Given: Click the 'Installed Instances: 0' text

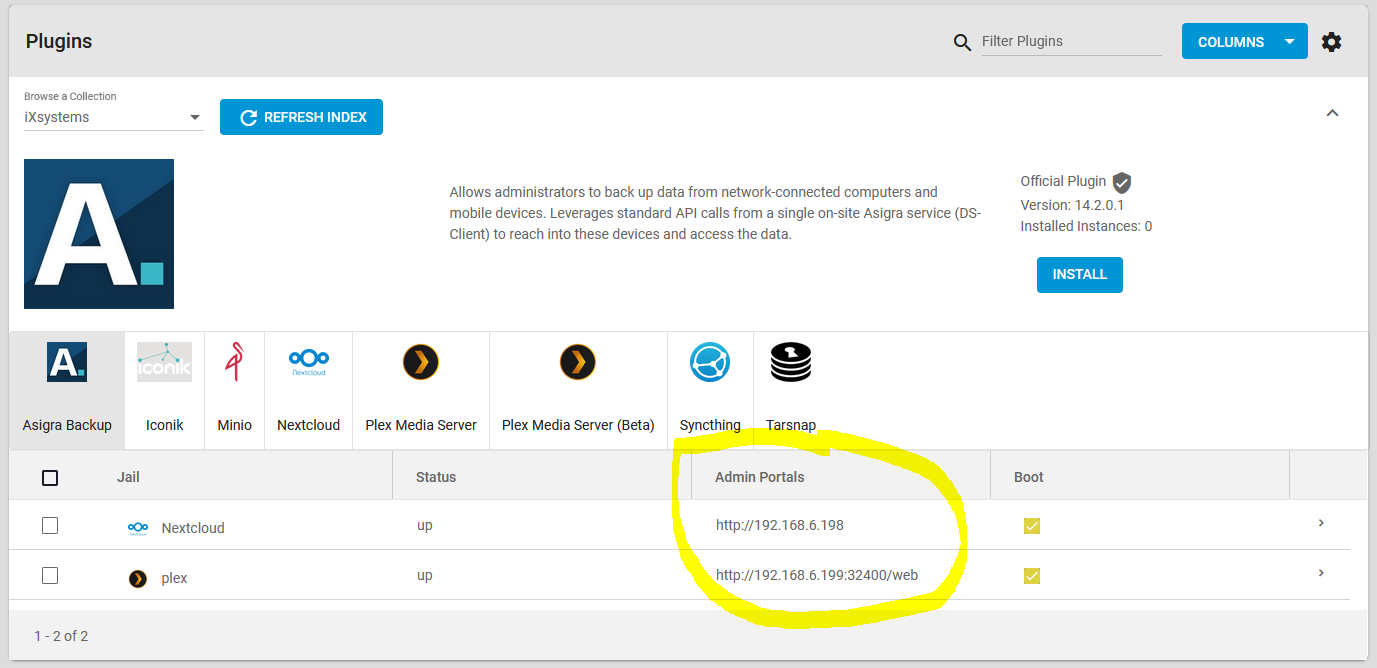Looking at the screenshot, I should click(1086, 226).
